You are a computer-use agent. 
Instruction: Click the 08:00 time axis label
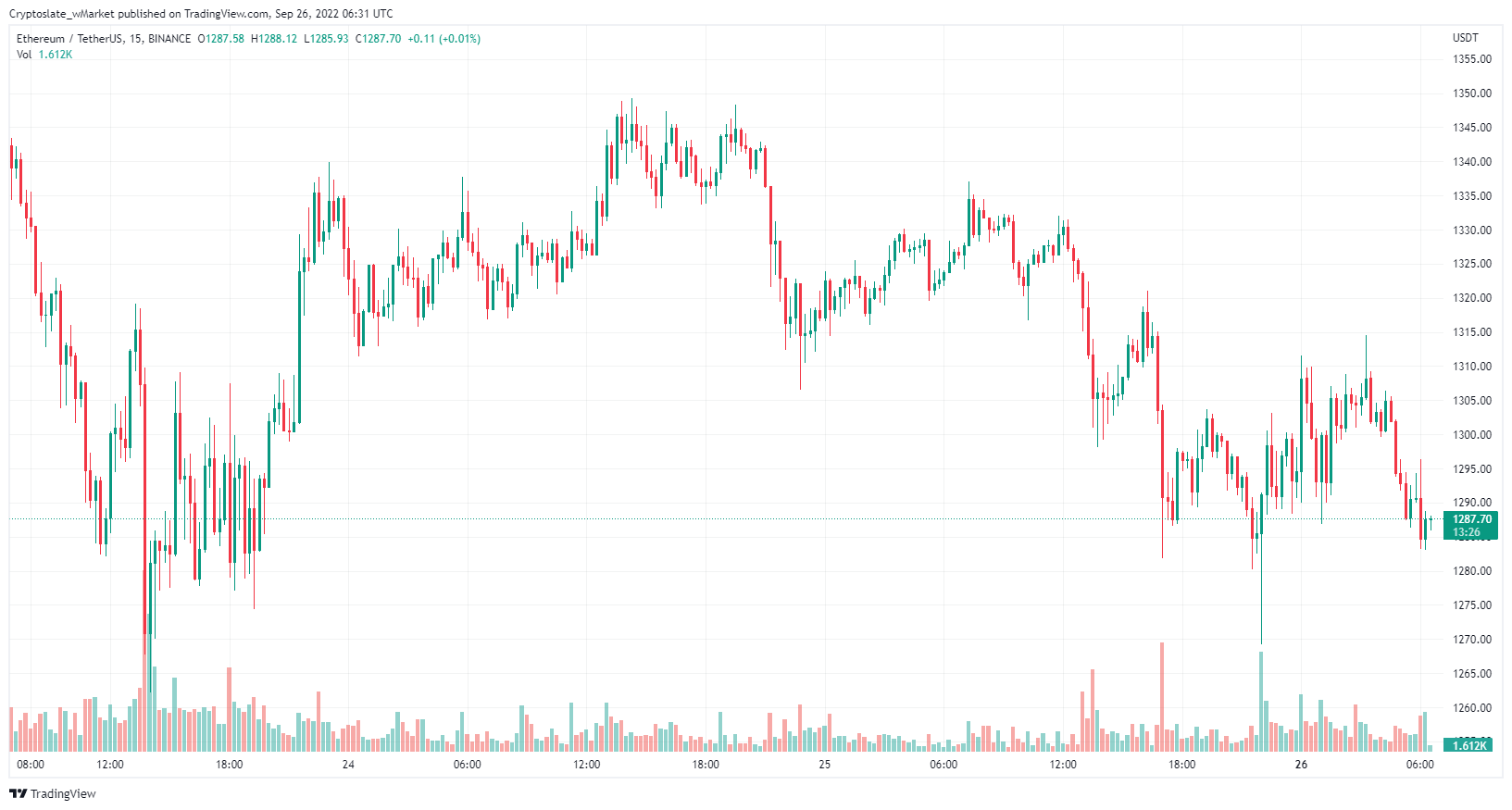[31, 765]
